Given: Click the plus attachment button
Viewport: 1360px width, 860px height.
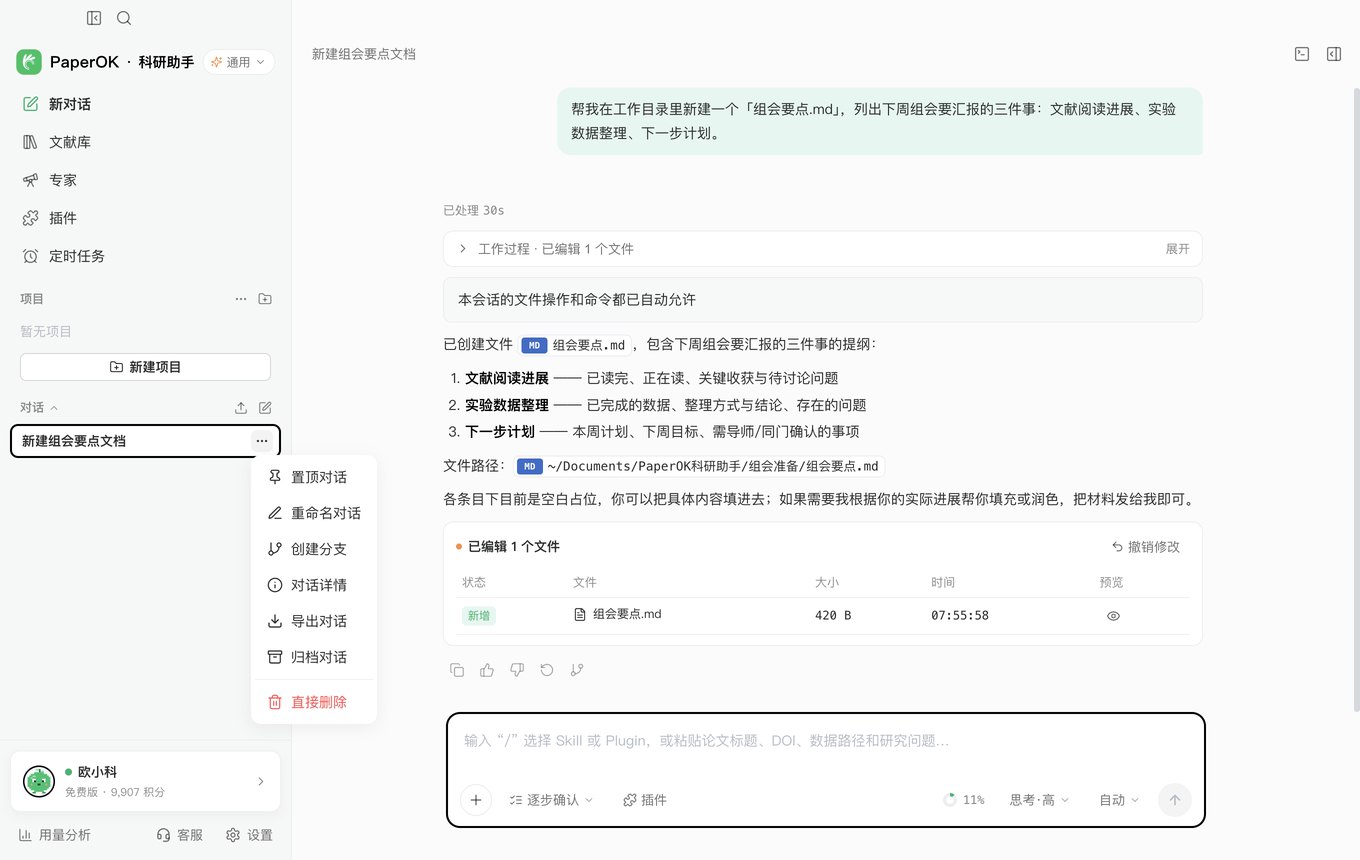Looking at the screenshot, I should [x=476, y=800].
